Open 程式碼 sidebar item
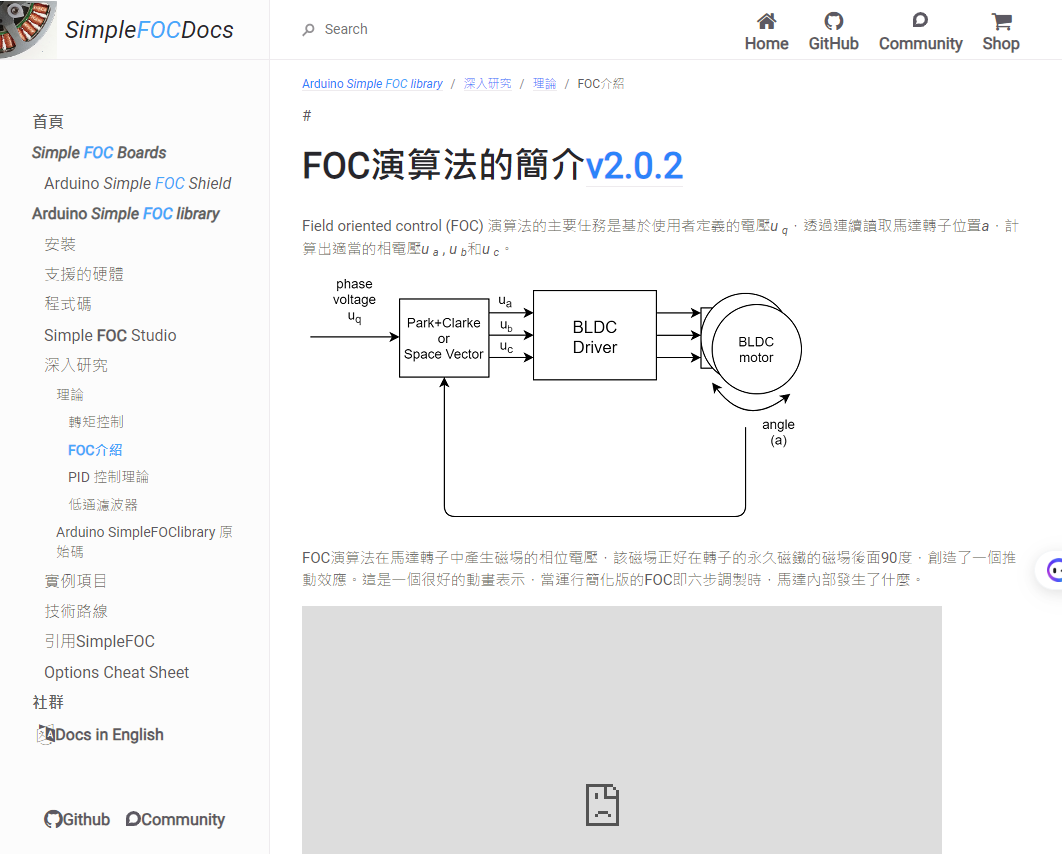Image resolution: width=1062 pixels, height=854 pixels. click(x=68, y=304)
